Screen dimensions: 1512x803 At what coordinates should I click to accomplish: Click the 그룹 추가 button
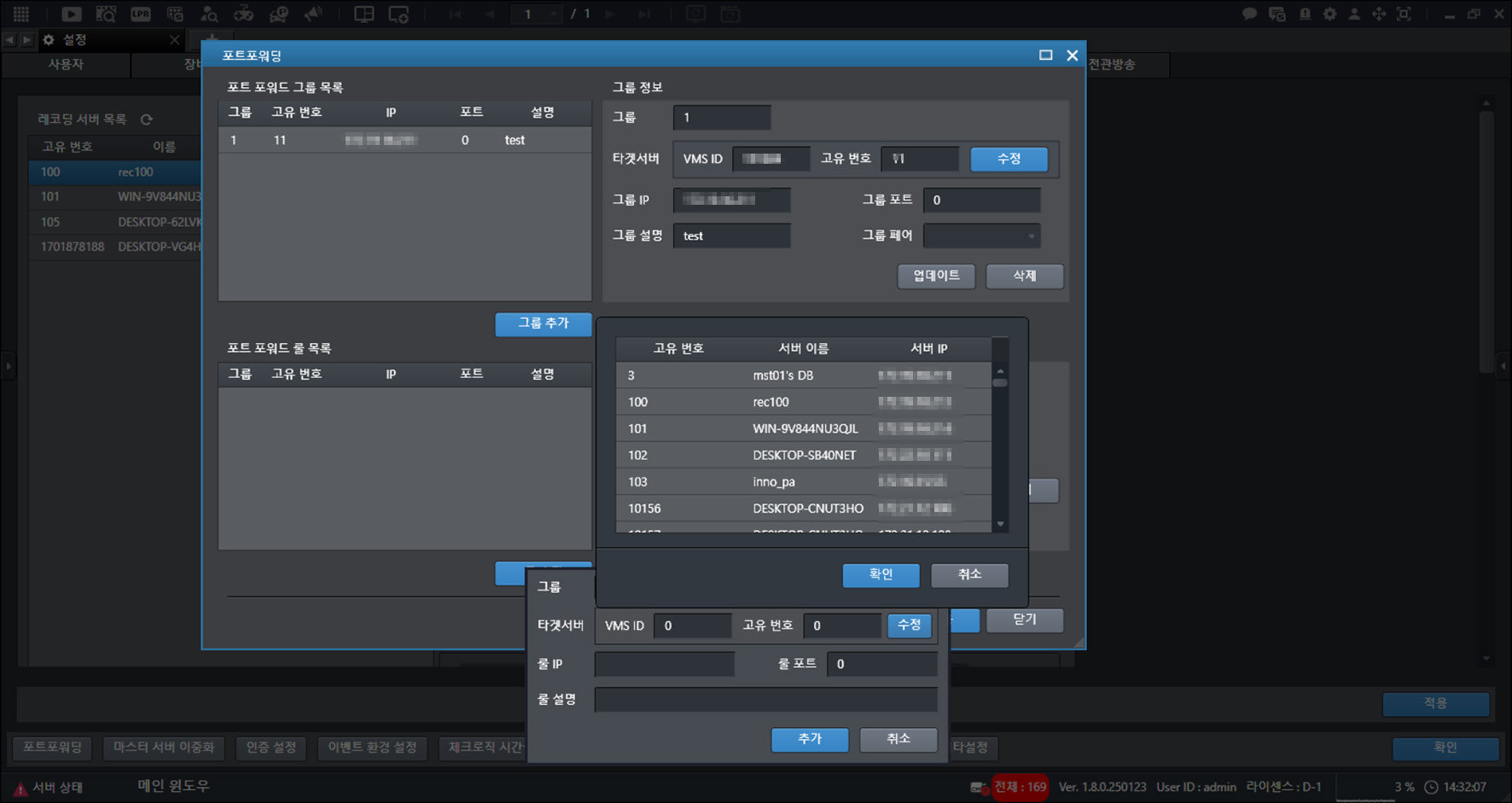(x=543, y=323)
